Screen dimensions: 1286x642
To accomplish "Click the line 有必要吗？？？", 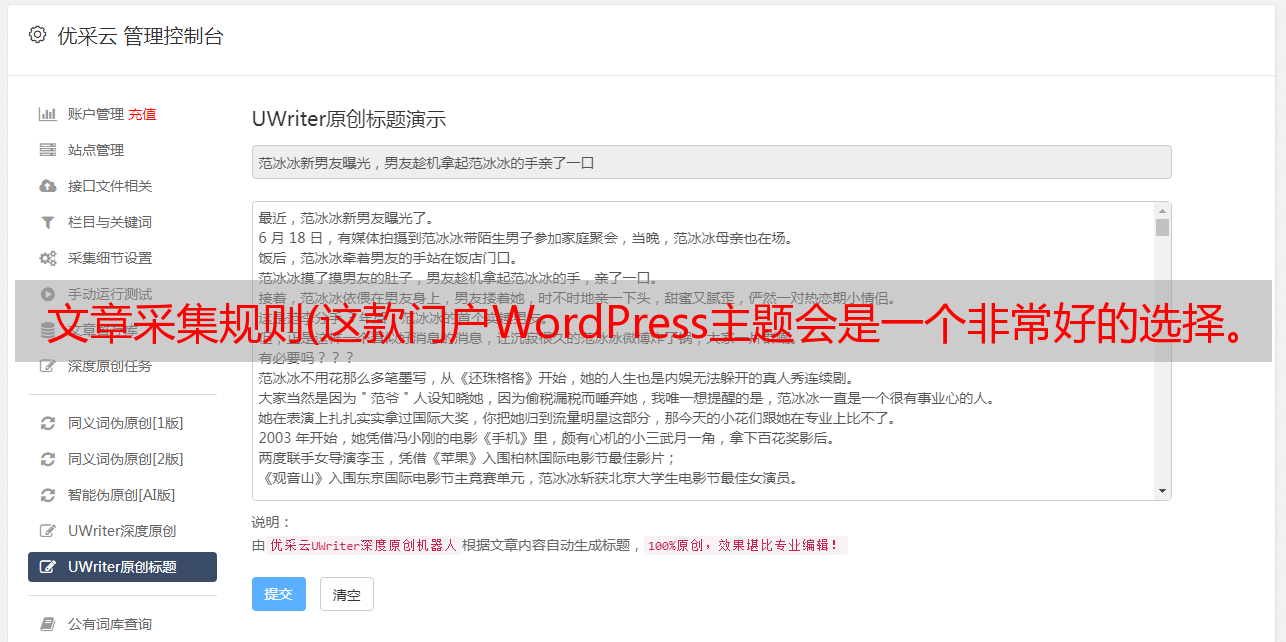I will 307,358.
